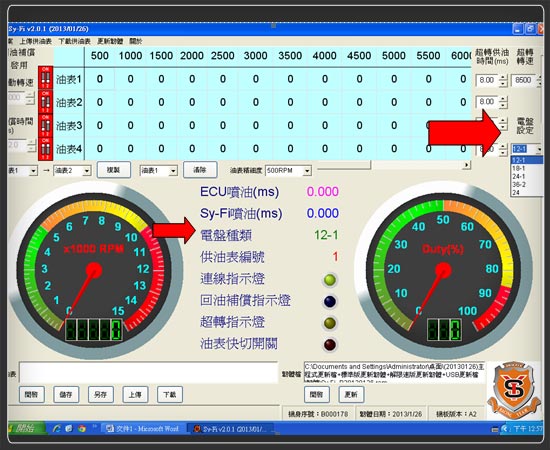Click the 2500 column header
This screenshot has width=550, height=450.
[222, 55]
